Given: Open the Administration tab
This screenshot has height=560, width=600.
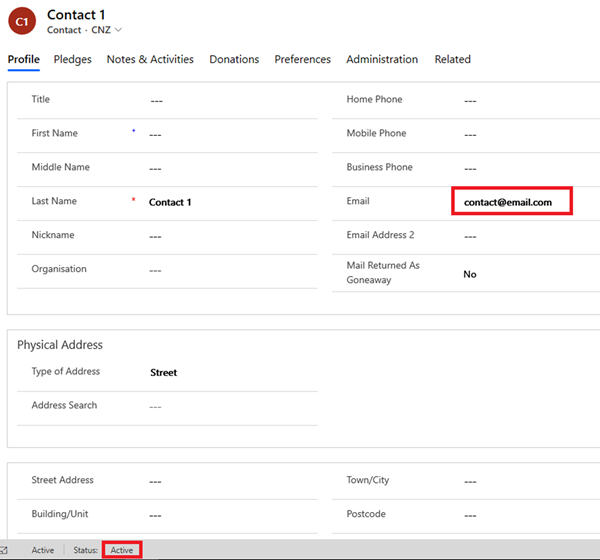Looking at the screenshot, I should pos(382,59).
